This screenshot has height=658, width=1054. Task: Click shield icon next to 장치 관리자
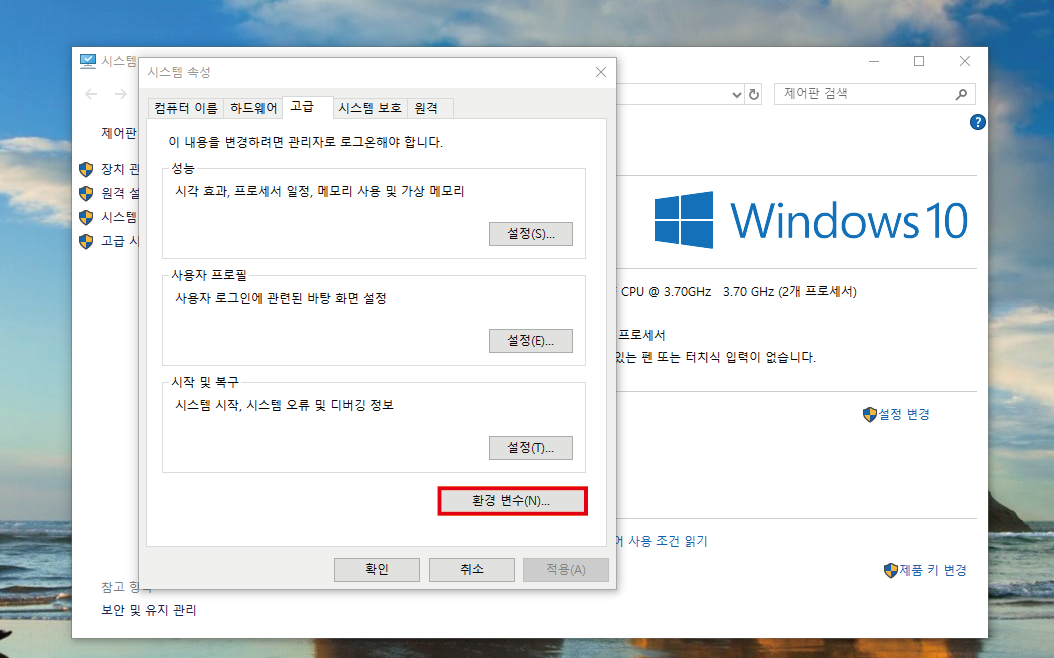[x=86, y=169]
